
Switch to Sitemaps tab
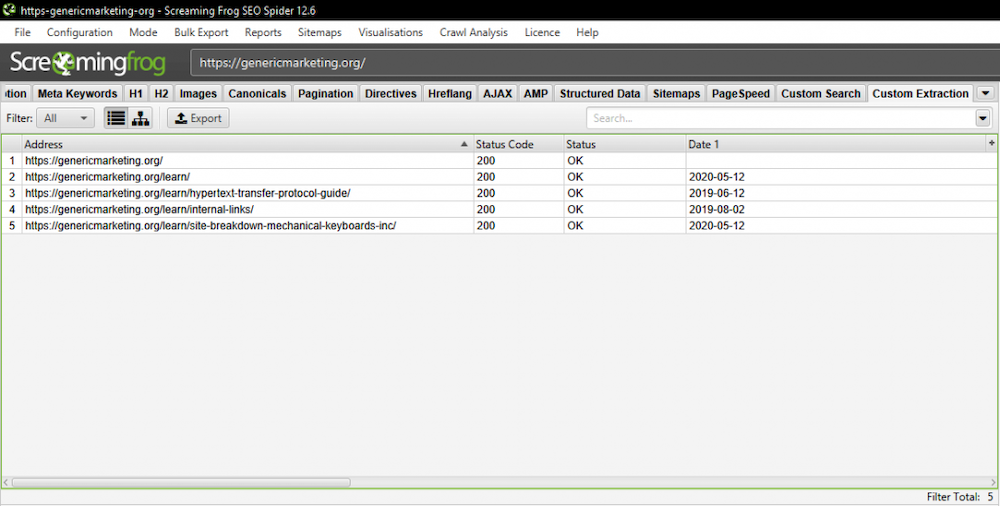pyautogui.click(x=676, y=93)
